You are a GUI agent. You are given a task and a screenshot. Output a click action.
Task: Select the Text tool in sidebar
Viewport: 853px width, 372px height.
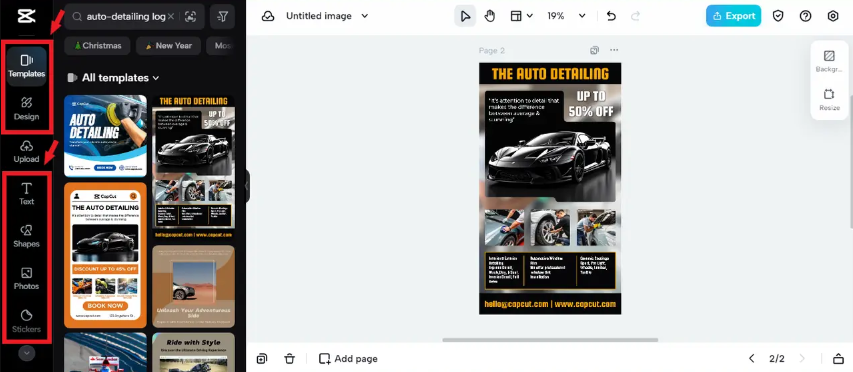[26, 194]
